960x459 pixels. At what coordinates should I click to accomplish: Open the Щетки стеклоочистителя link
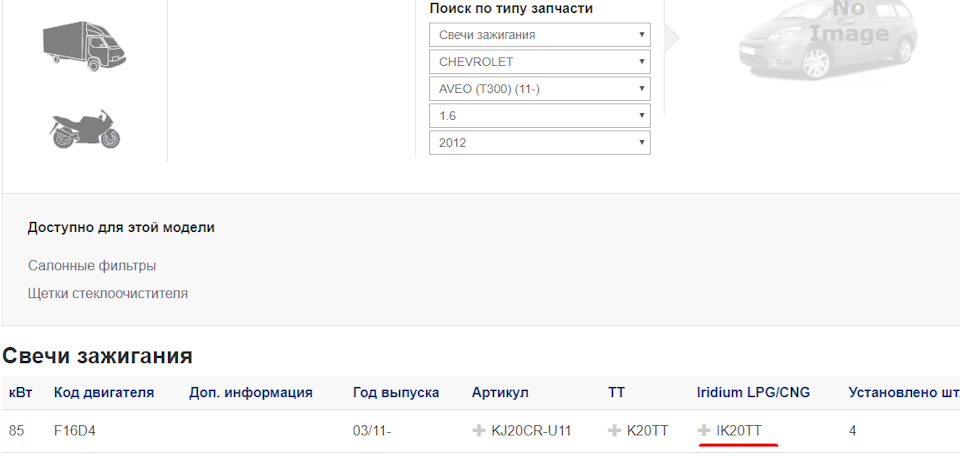pyautogui.click(x=108, y=293)
